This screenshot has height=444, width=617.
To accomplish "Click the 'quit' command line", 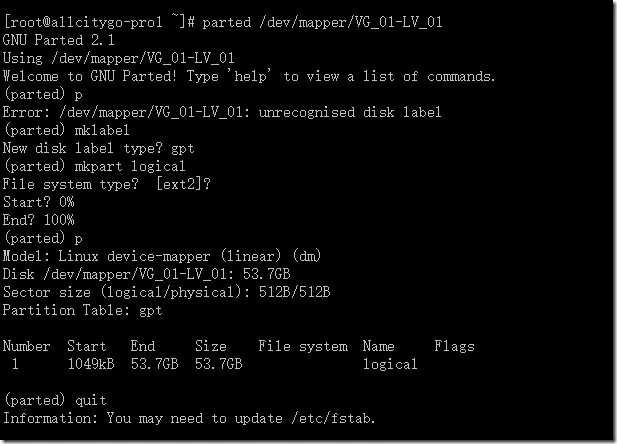I will (55, 400).
